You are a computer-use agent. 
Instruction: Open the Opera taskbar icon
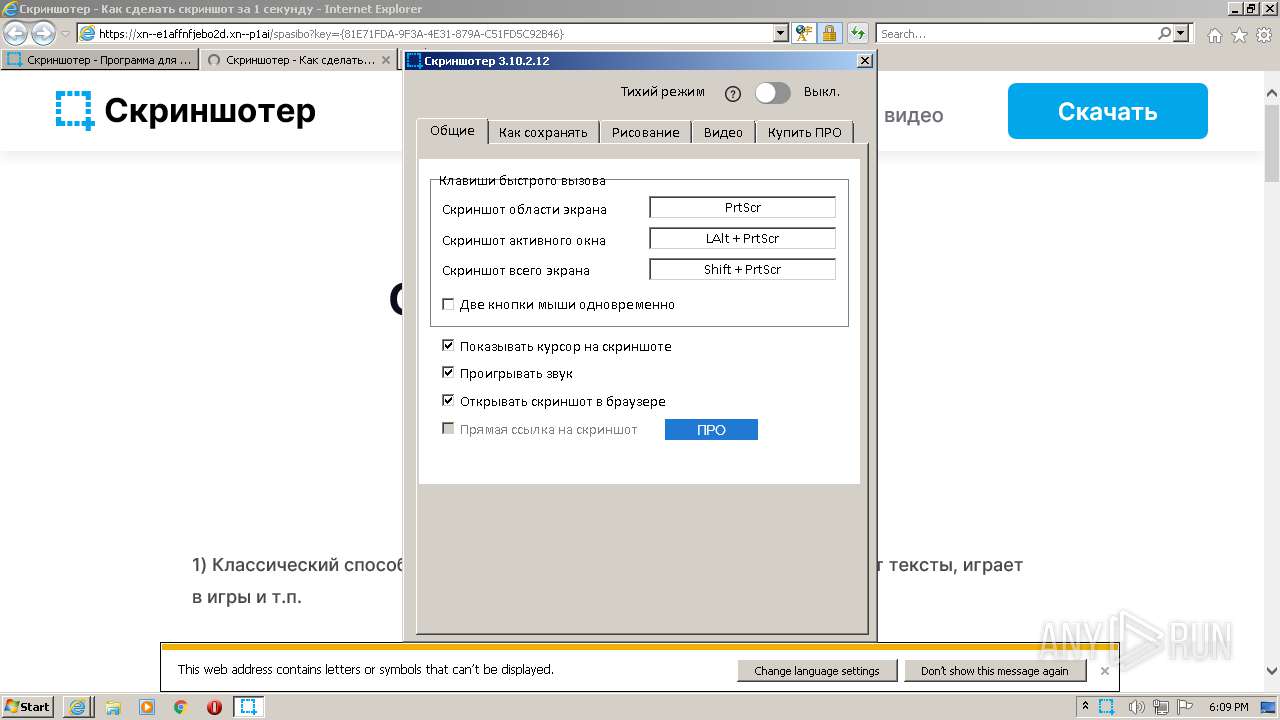pos(214,707)
